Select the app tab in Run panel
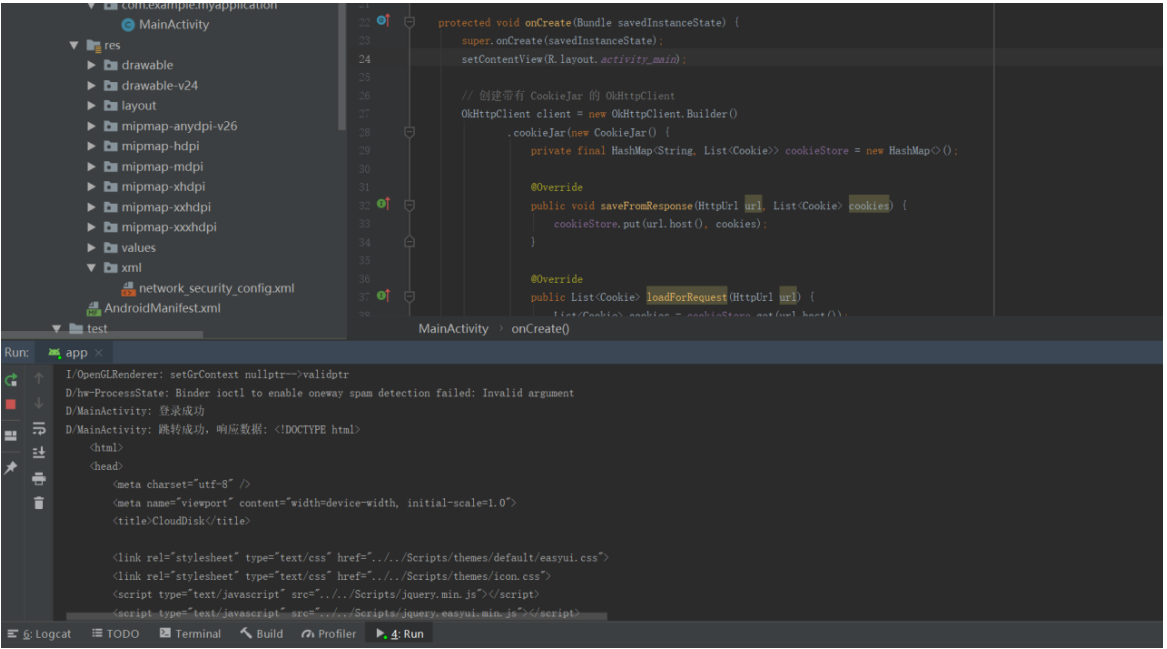The width and height of the screenshot is (1167, 649). pos(76,353)
